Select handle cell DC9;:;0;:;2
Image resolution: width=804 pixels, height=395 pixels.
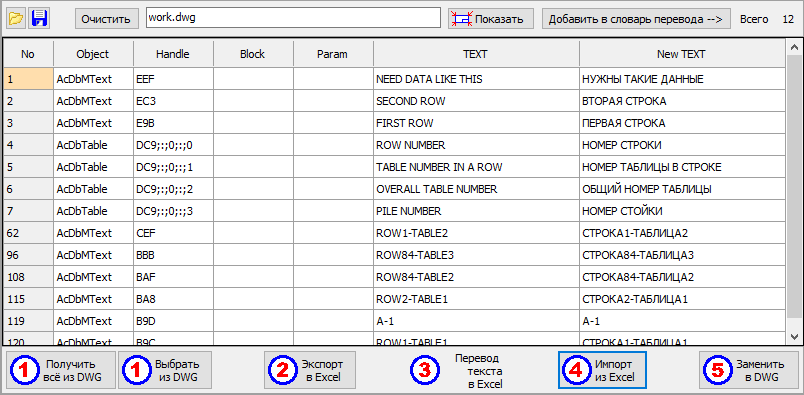pos(173,189)
